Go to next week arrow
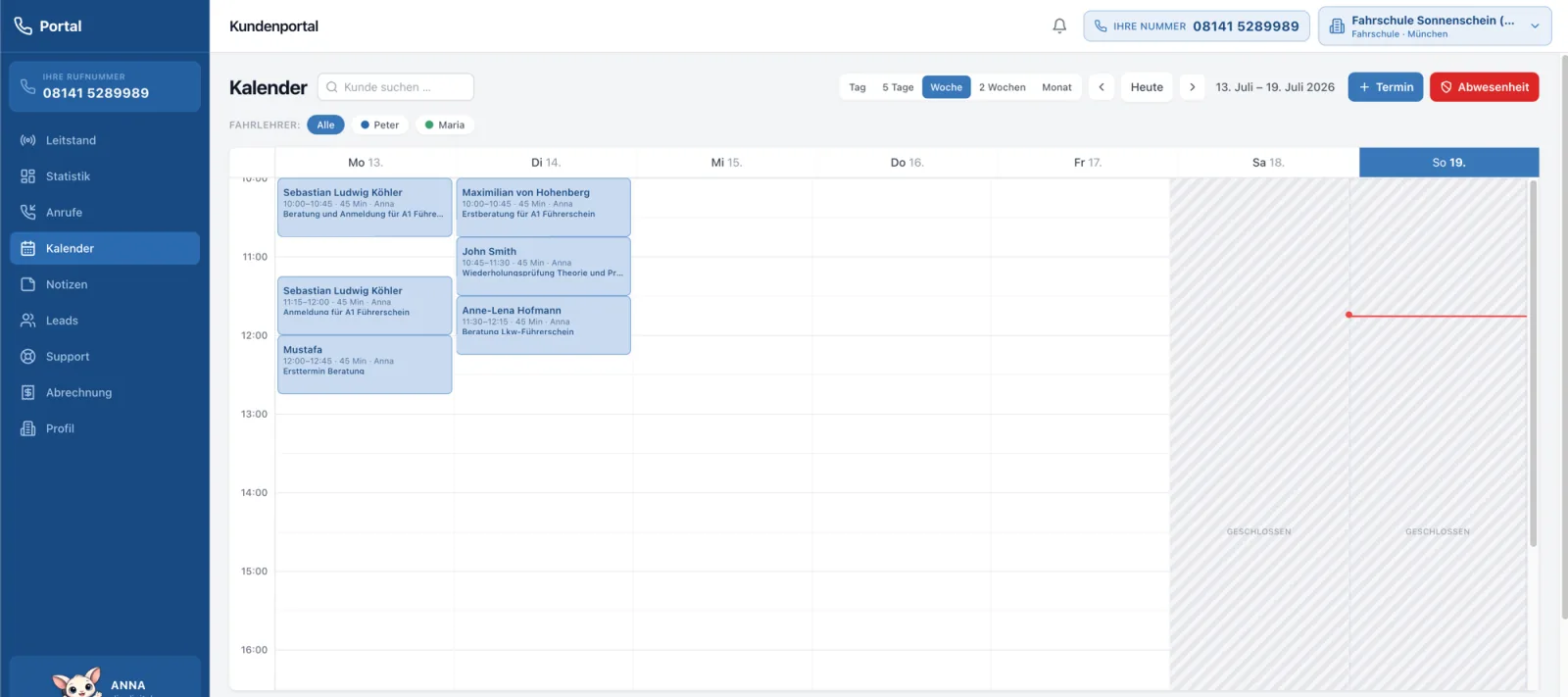Screen dimensions: 1568x697 1193,87
